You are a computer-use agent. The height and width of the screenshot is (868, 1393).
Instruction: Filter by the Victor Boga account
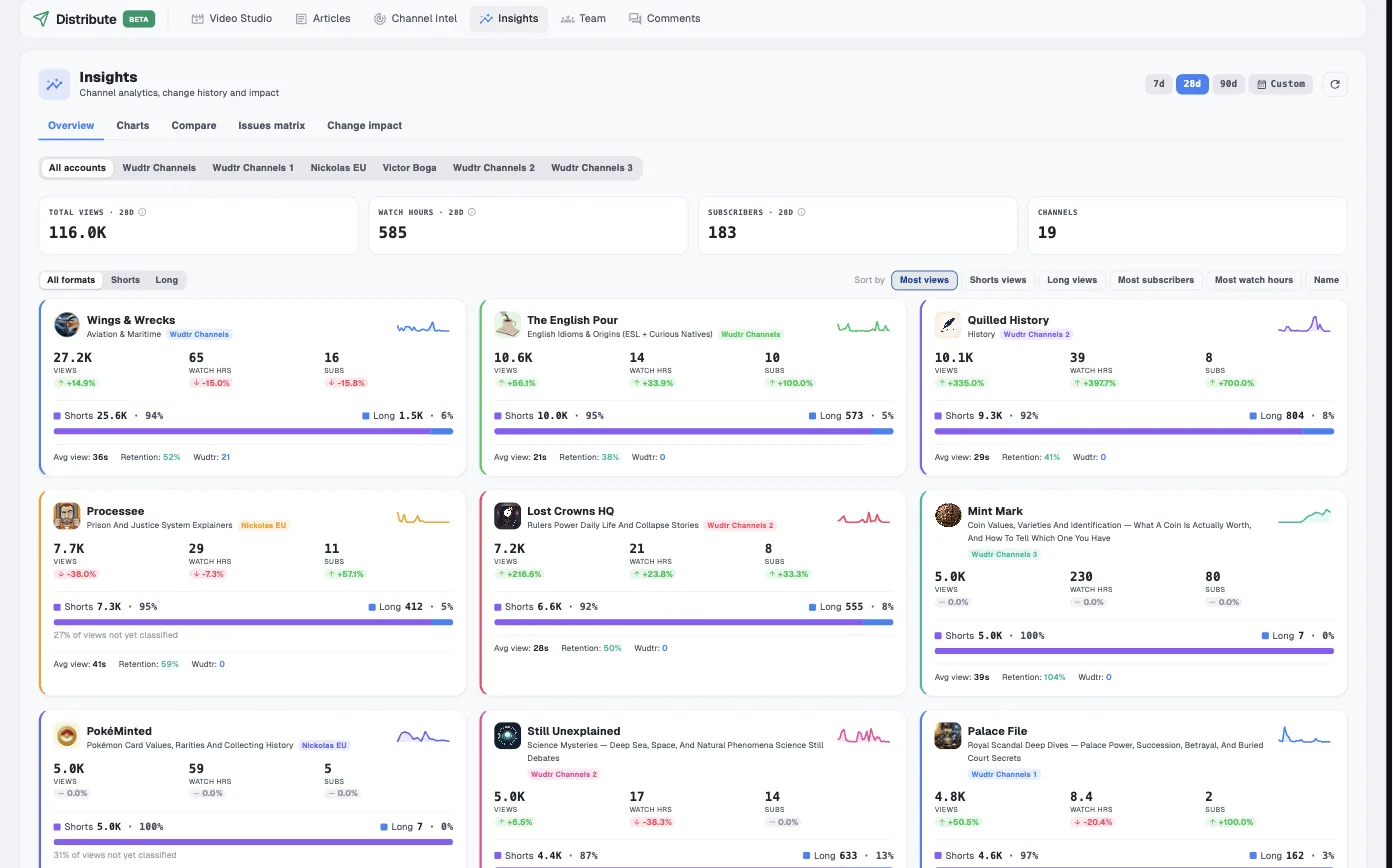point(410,168)
